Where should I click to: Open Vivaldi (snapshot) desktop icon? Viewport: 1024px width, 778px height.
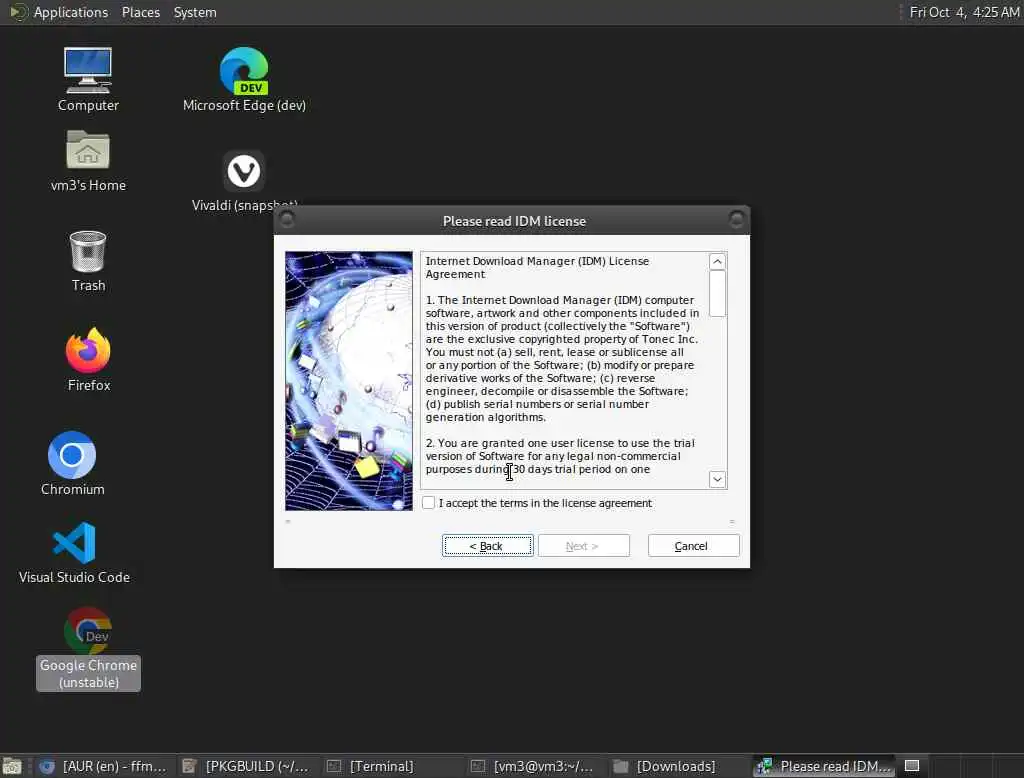pos(244,181)
